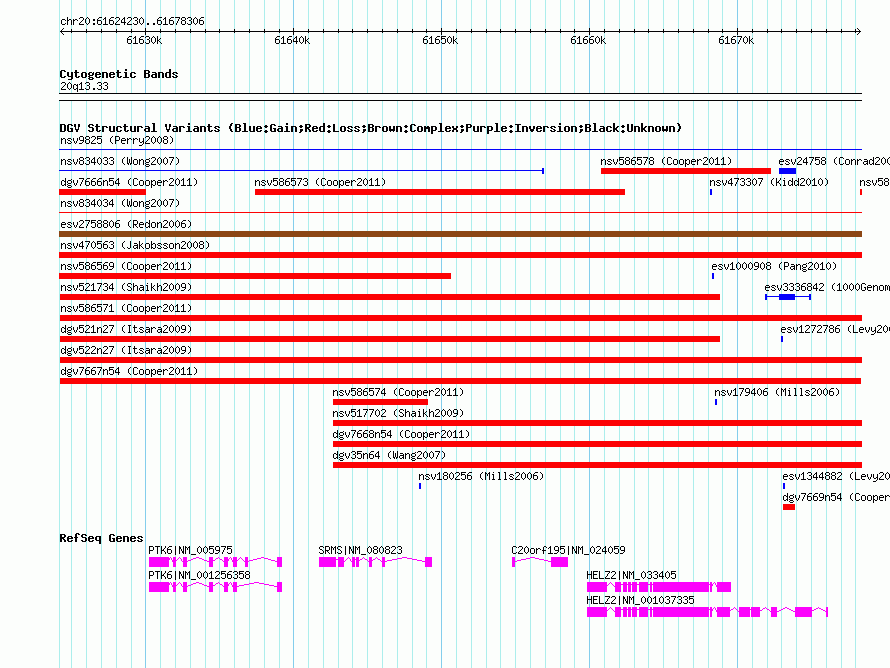This screenshot has height=668, width=890.
Task: Open the PTK6|NM_001256358 transcript model
Action: point(215,588)
